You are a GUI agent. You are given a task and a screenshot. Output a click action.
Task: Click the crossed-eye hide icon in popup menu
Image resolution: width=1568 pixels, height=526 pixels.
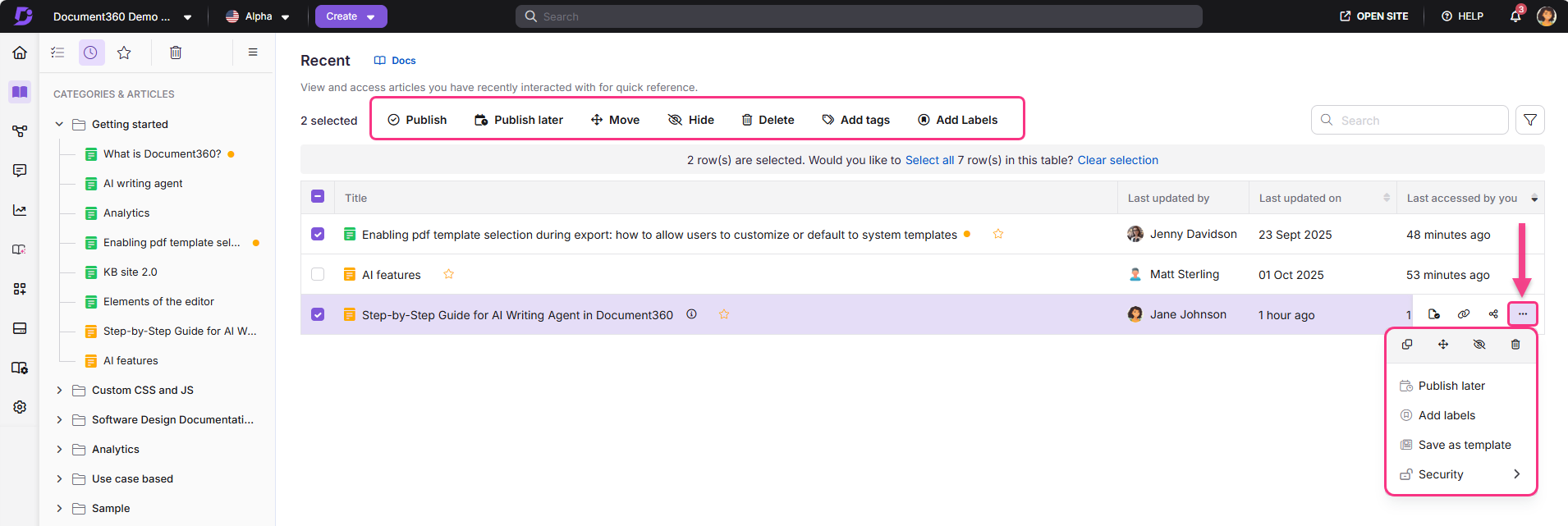coord(1479,345)
